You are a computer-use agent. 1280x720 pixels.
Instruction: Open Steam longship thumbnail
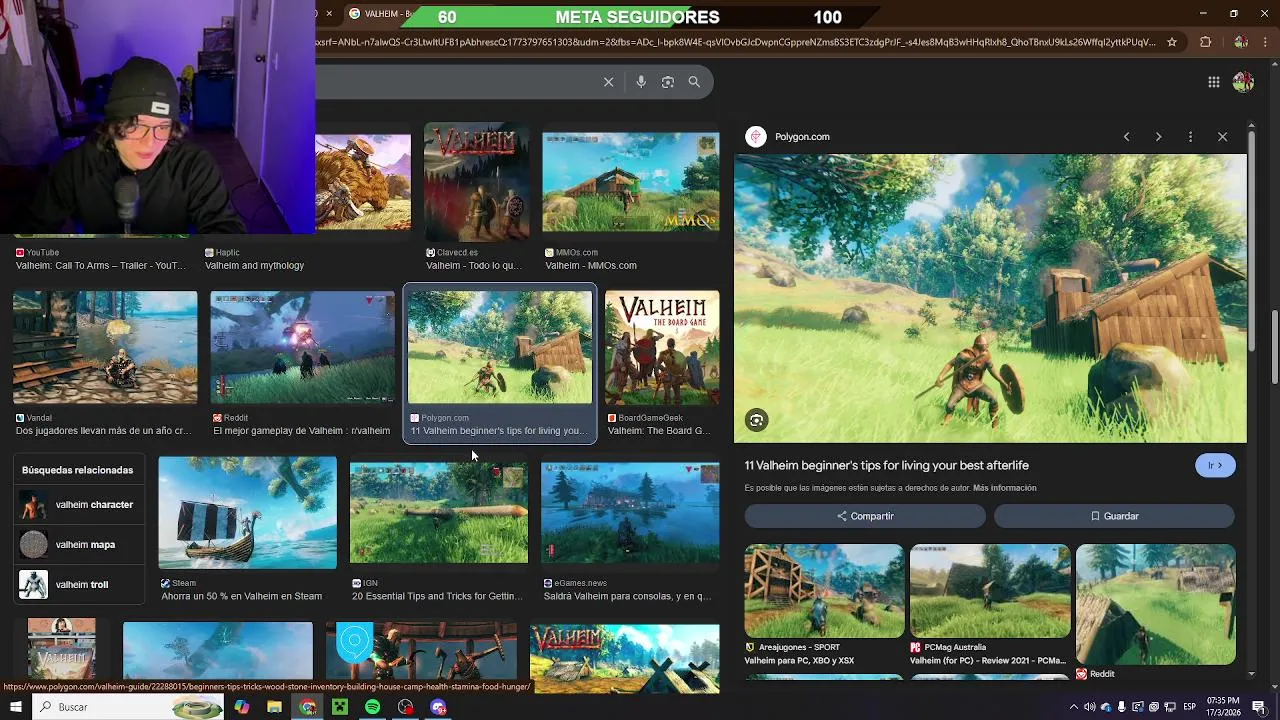click(x=248, y=512)
